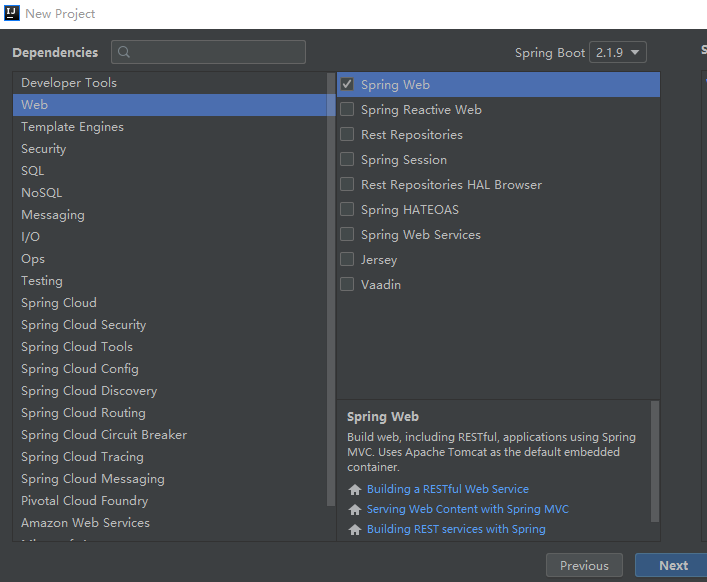Tick the Spring Session checkbox
This screenshot has width=707, height=582.
[x=347, y=160]
